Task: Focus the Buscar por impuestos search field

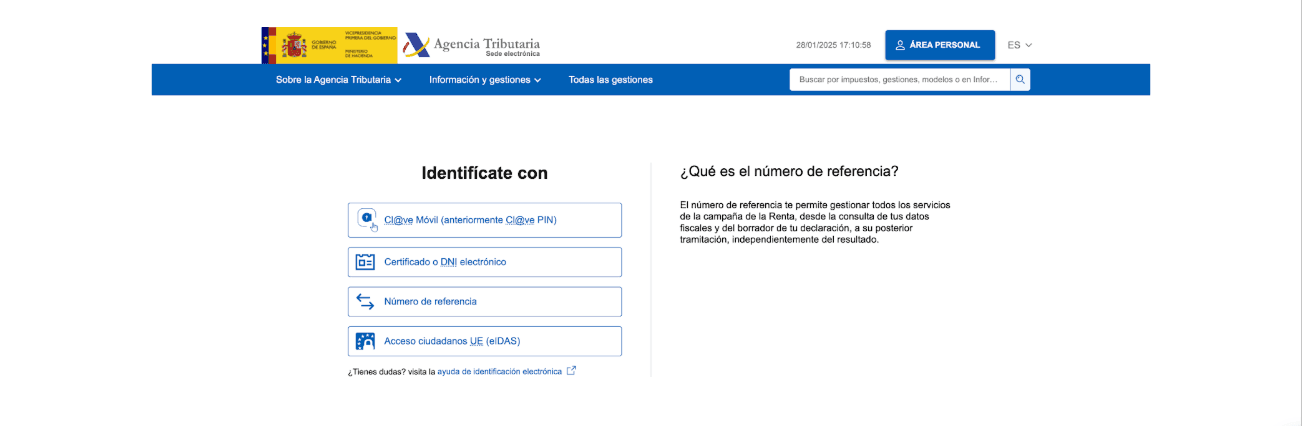Action: point(900,80)
